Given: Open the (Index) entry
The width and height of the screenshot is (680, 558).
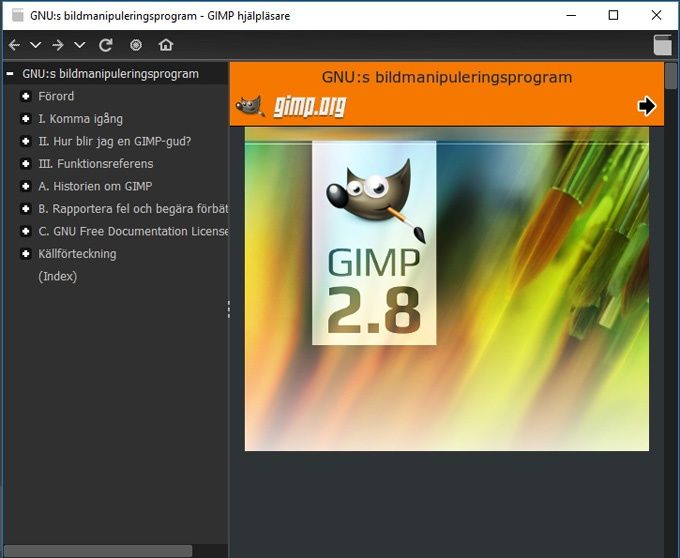Looking at the screenshot, I should (x=58, y=277).
